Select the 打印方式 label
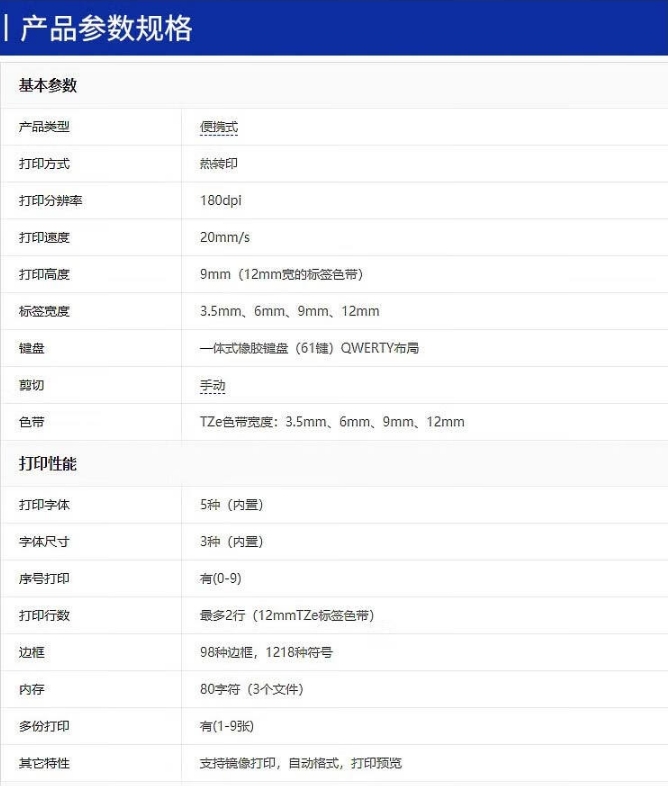The height and width of the screenshot is (786, 668). (44, 164)
